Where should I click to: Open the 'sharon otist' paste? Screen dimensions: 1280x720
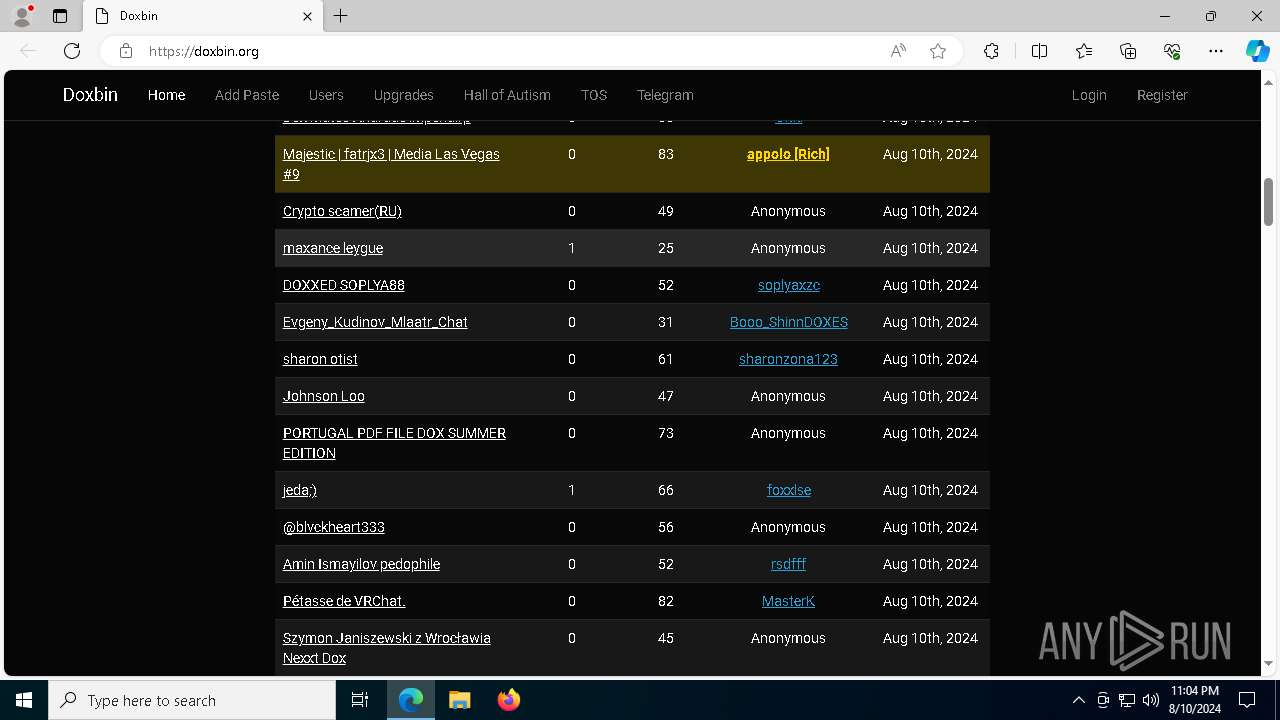[320, 359]
